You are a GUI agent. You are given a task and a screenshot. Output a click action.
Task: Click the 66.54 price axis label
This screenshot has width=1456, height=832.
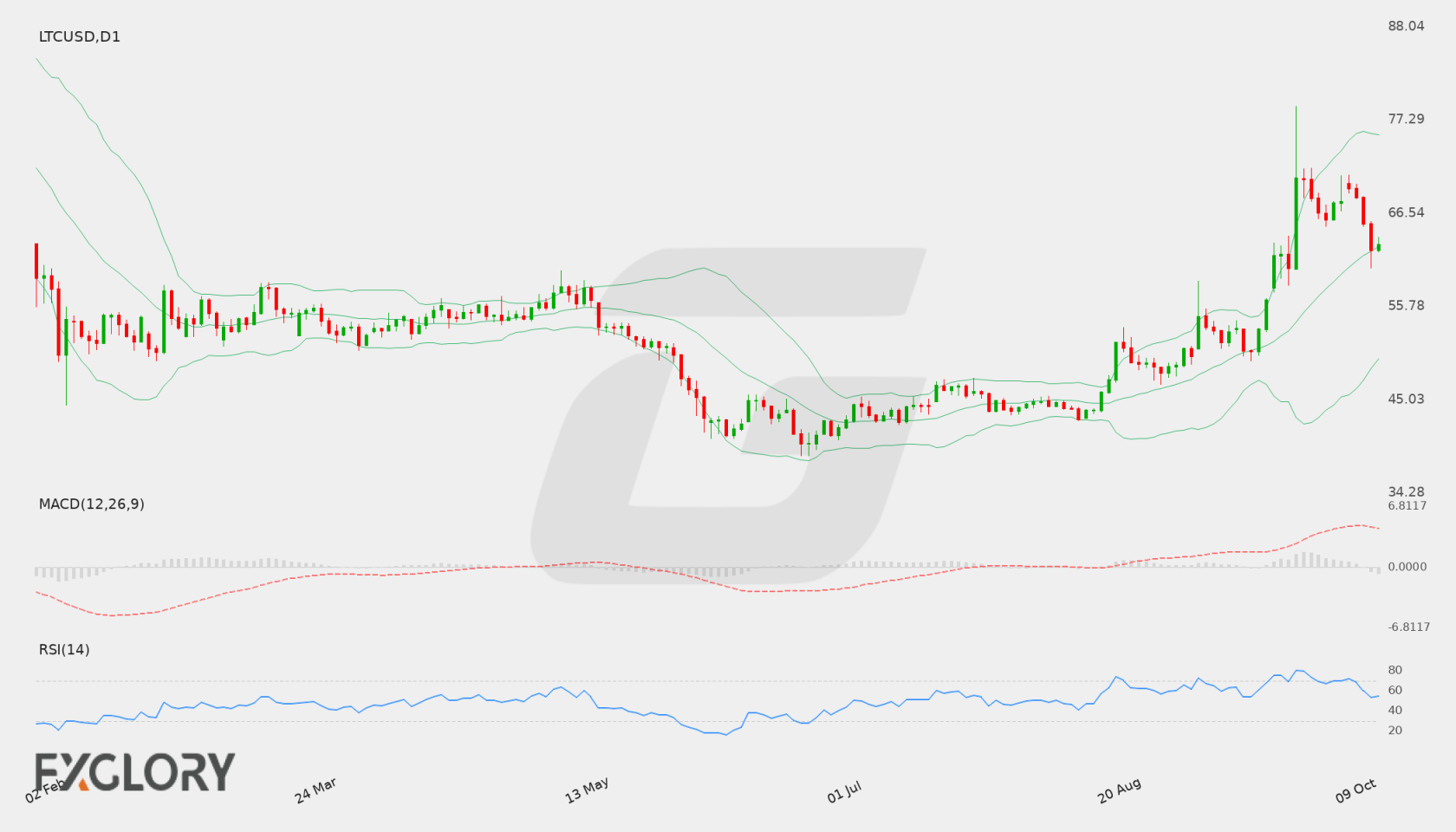(1406, 212)
